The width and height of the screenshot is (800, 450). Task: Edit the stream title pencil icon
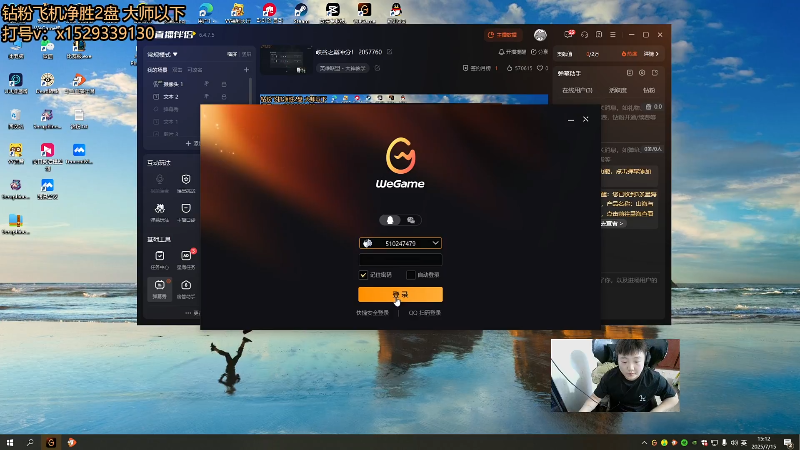tap(390, 52)
